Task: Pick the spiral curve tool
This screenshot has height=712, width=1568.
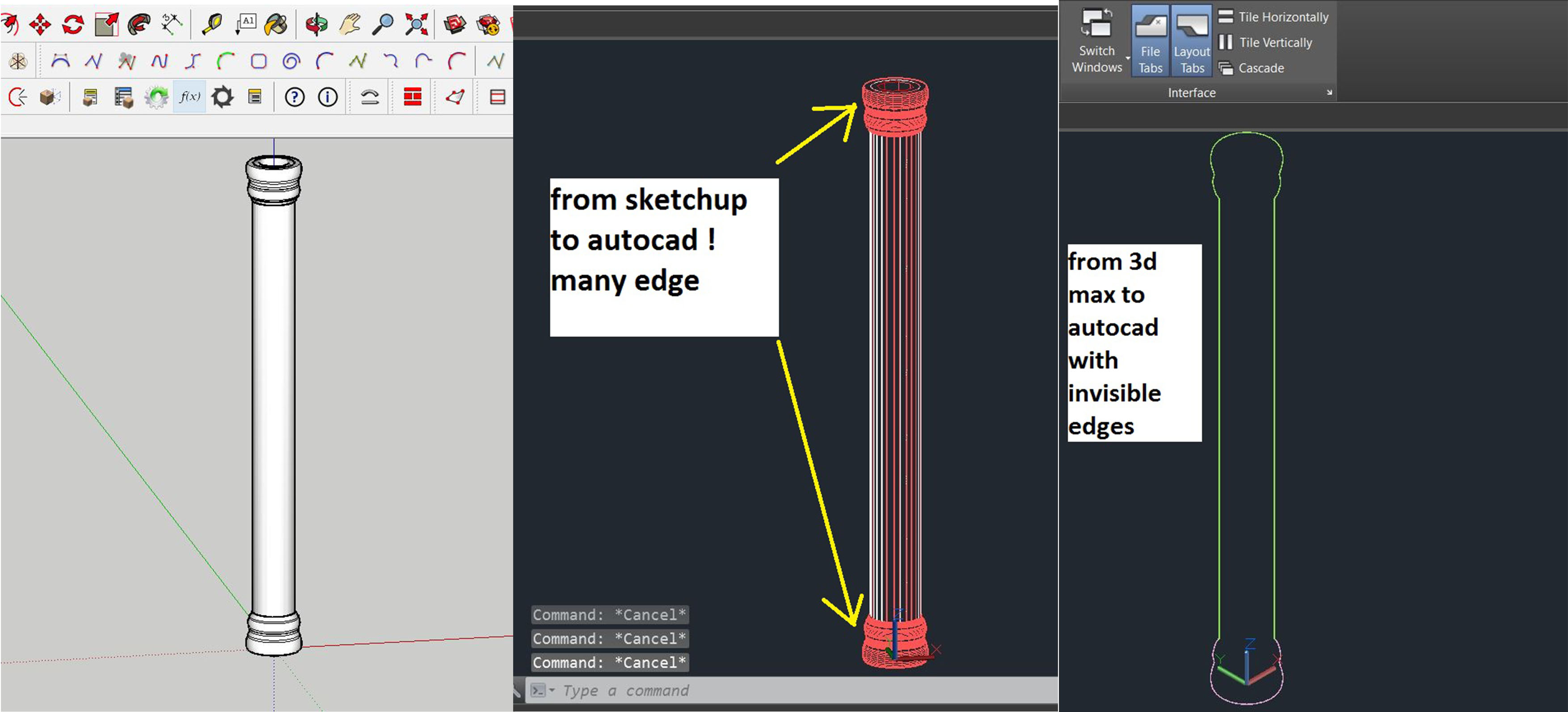Action: pyautogui.click(x=291, y=61)
